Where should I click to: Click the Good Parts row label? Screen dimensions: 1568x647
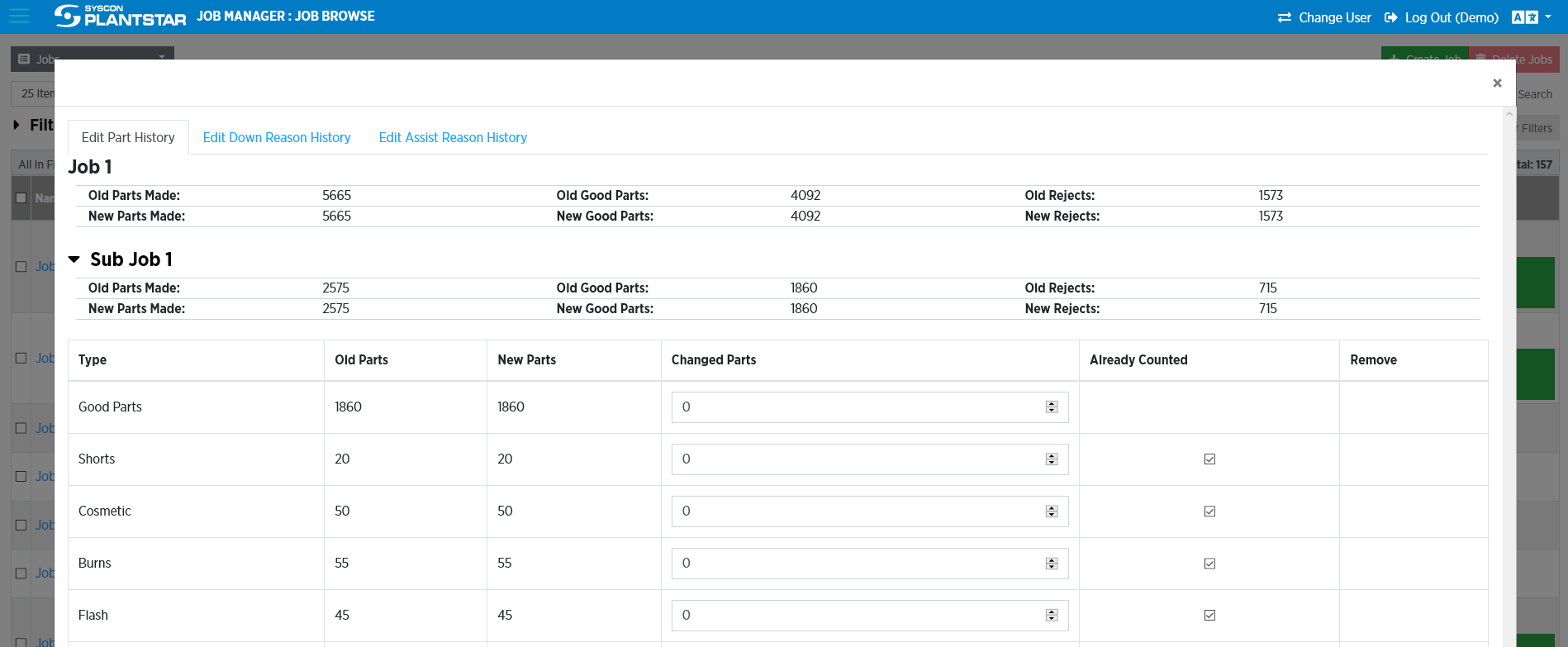110,407
